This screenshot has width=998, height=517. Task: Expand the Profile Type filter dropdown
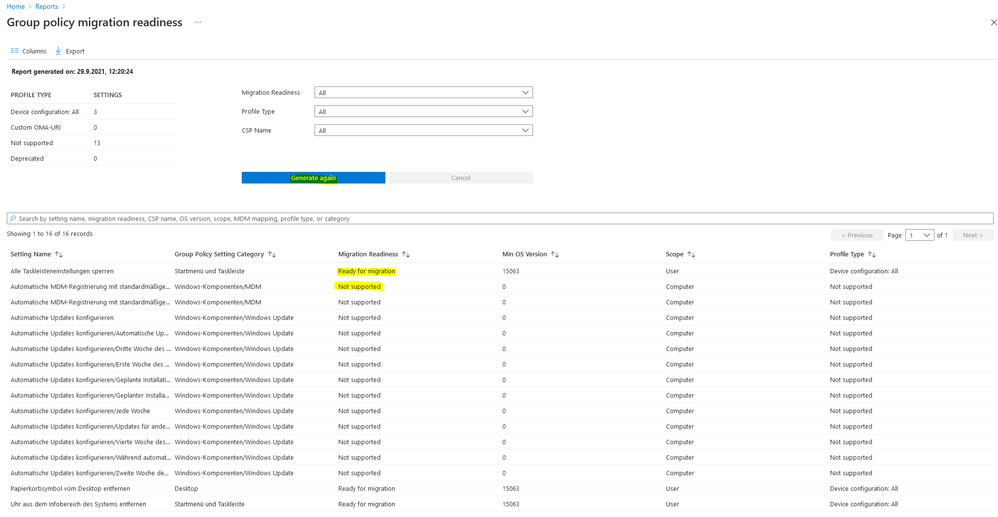click(x=423, y=111)
